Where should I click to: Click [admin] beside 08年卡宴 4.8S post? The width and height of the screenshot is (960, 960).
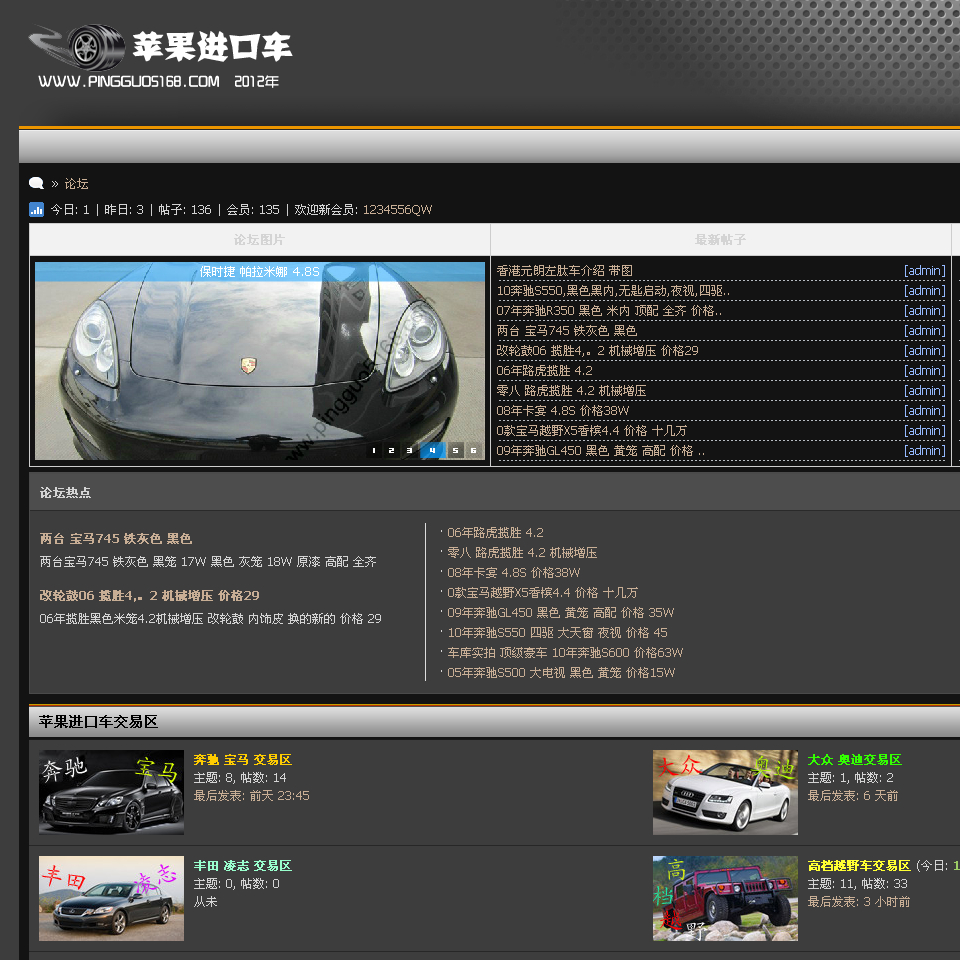coord(924,411)
